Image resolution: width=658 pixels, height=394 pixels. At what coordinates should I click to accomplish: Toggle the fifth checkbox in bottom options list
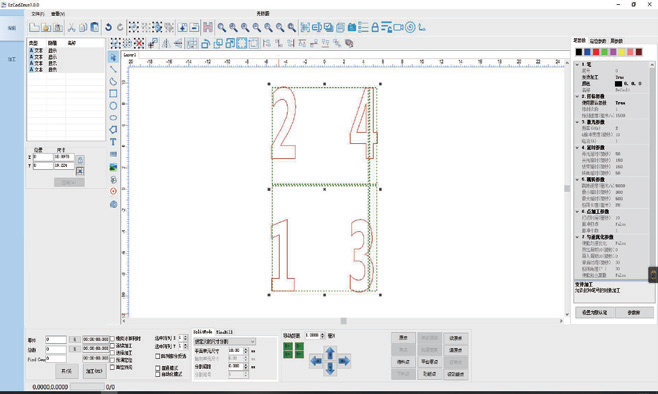pyautogui.click(x=112, y=367)
